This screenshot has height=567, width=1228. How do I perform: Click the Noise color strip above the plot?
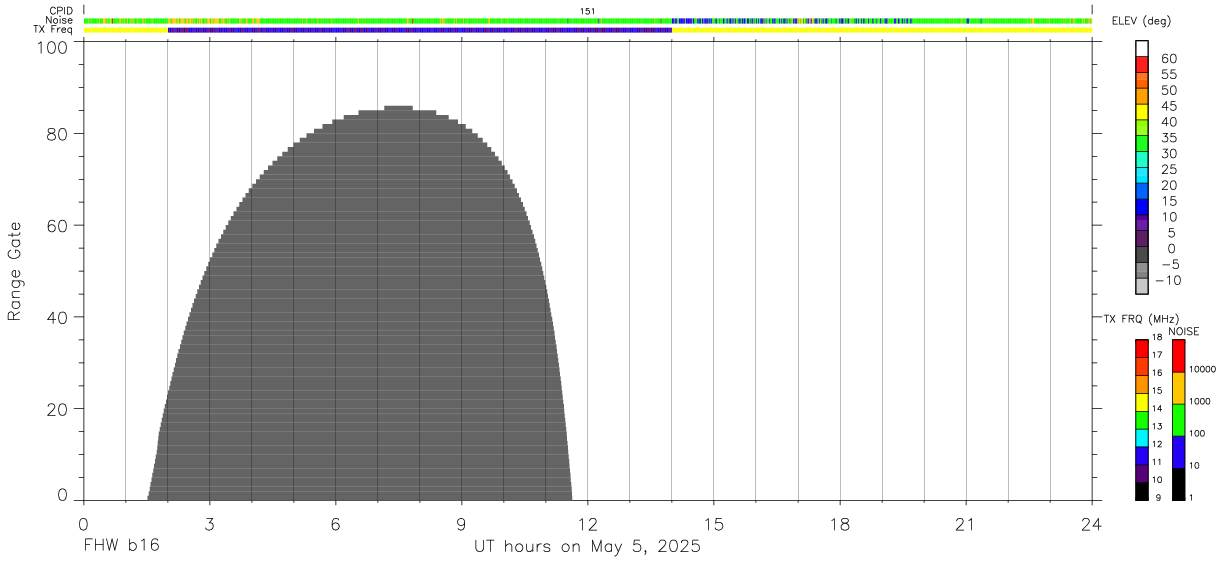[x=588, y=20]
